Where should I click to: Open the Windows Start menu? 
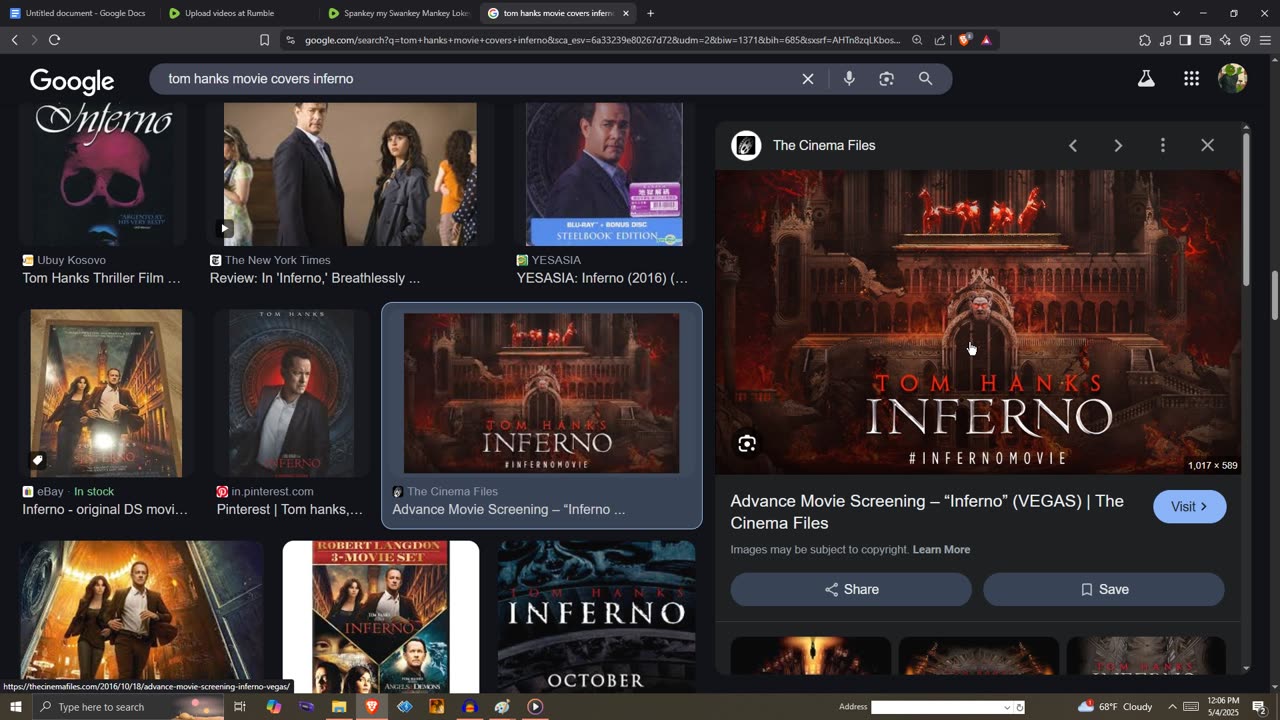15,707
